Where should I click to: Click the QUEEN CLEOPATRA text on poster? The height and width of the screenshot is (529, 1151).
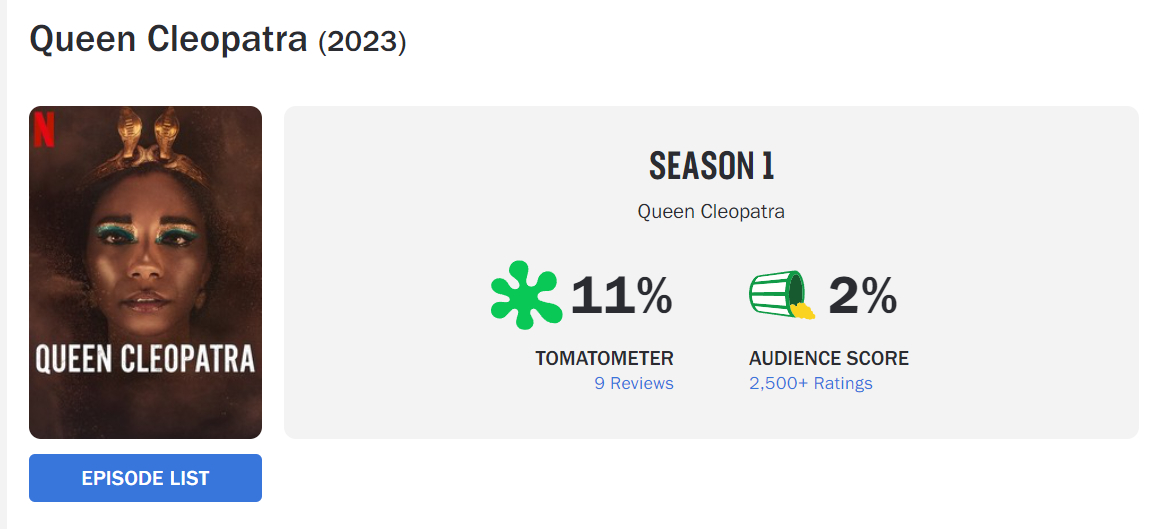click(145, 358)
